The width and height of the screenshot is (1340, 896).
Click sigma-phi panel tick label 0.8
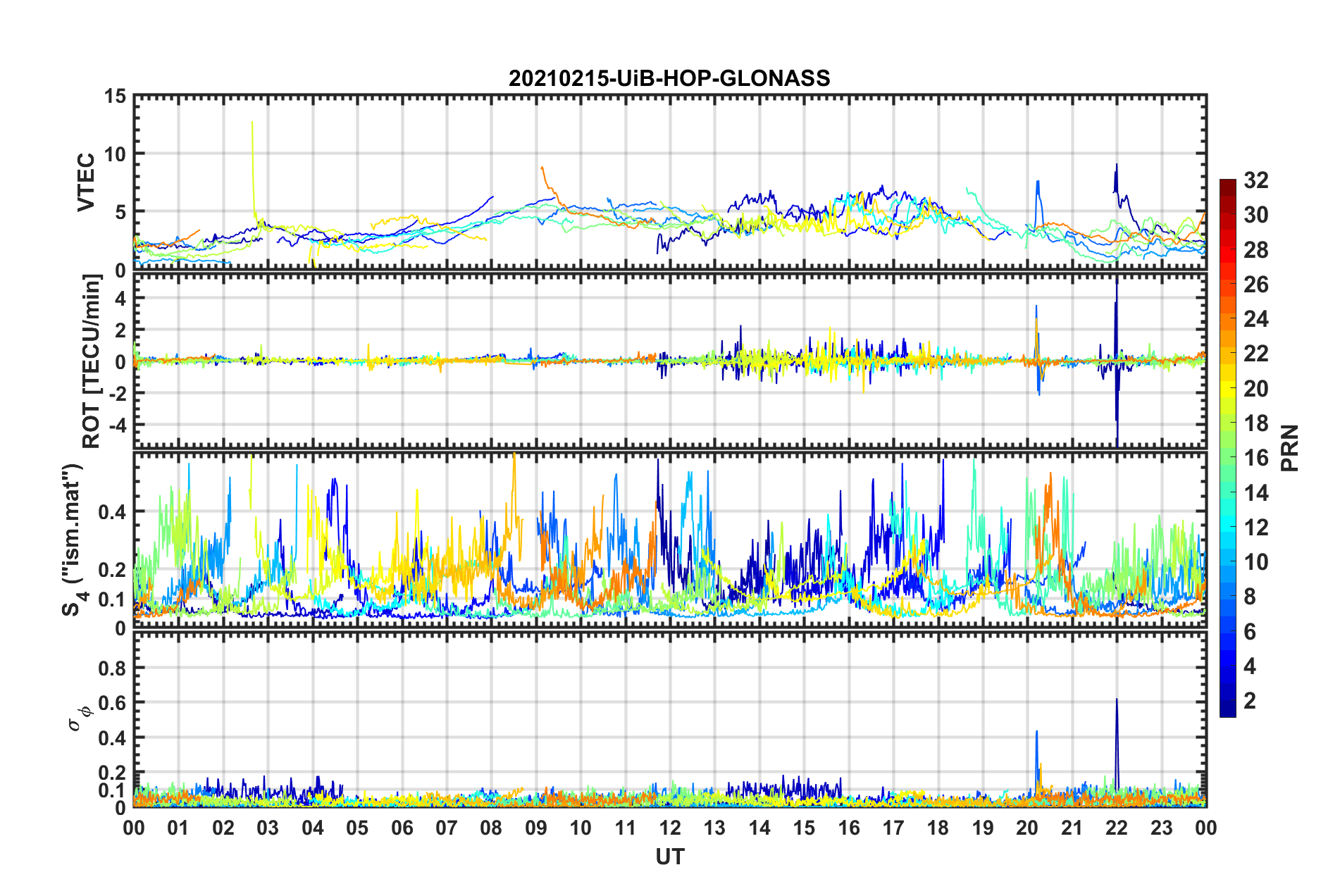pos(112,668)
